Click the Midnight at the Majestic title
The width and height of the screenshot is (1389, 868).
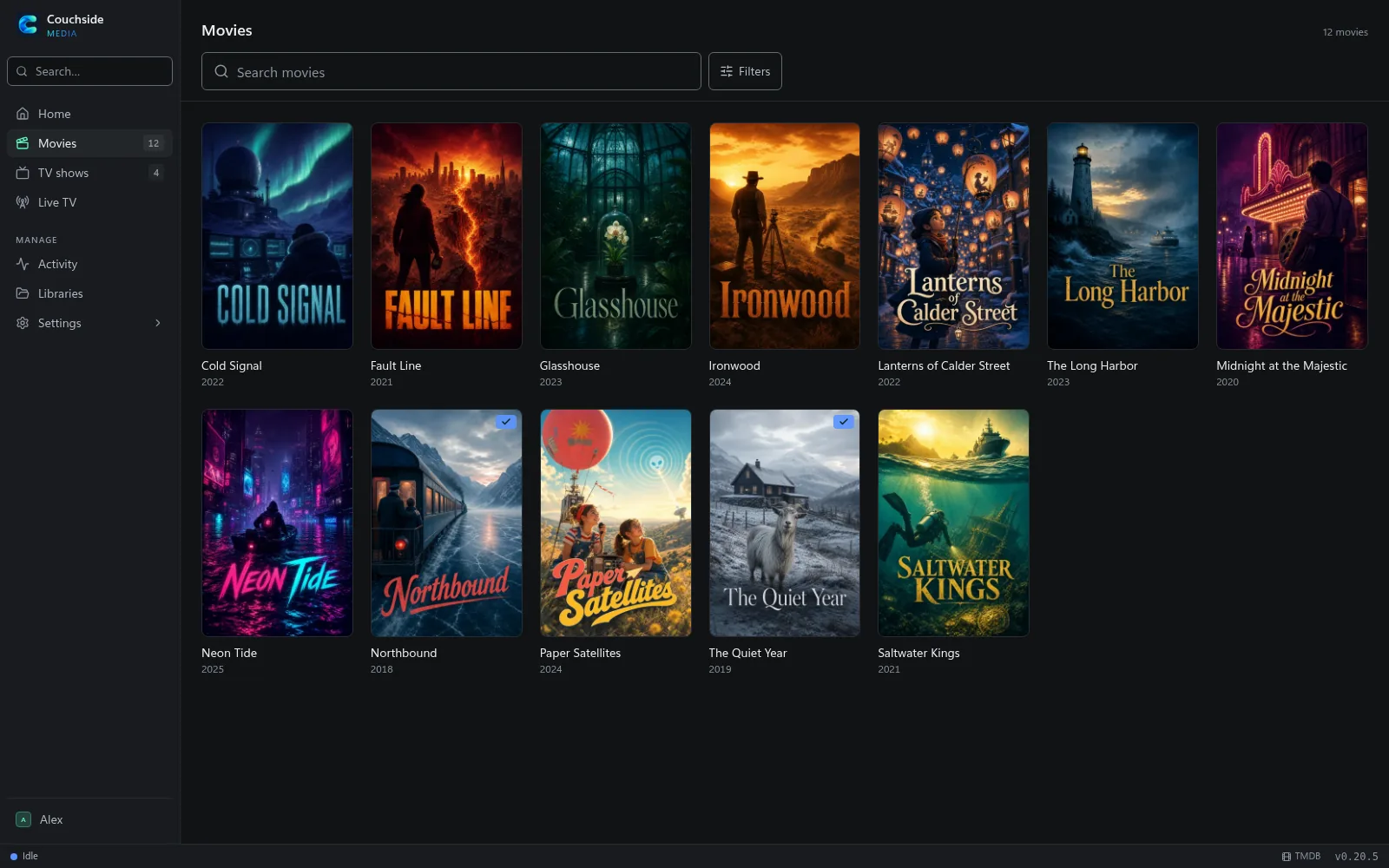click(1281, 365)
